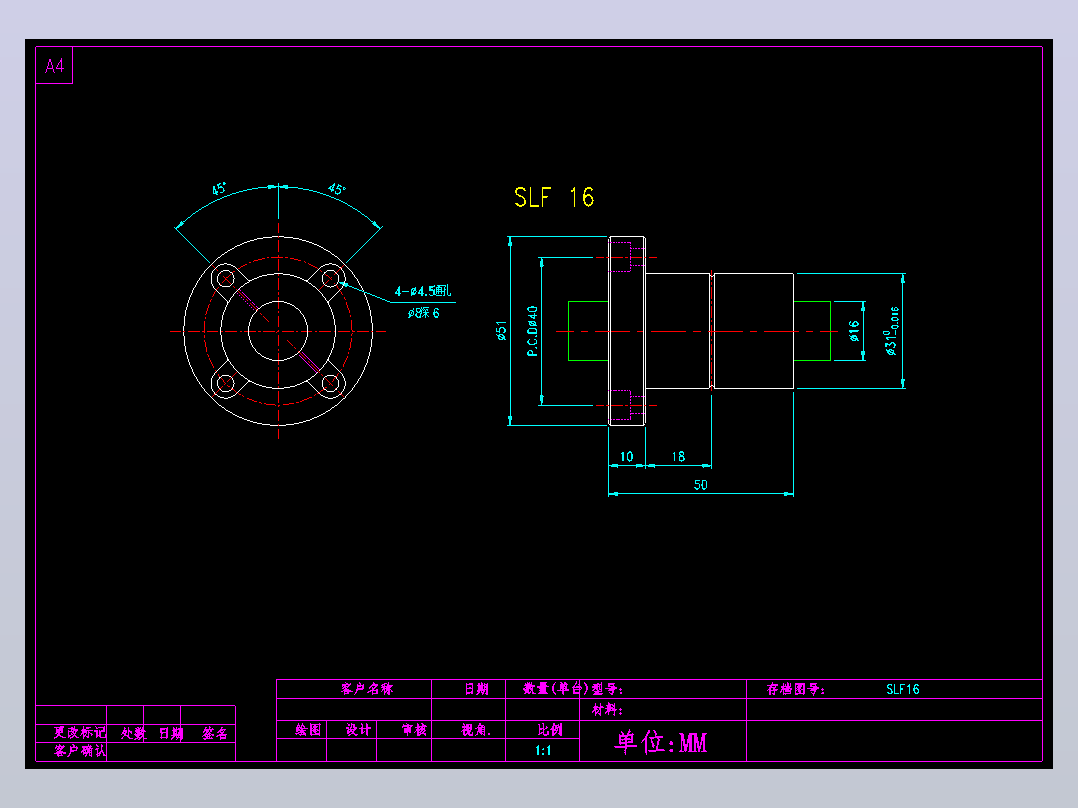Screen dimensions: 1078x808
Task: Select the 材料 material label
Action: coord(607,710)
